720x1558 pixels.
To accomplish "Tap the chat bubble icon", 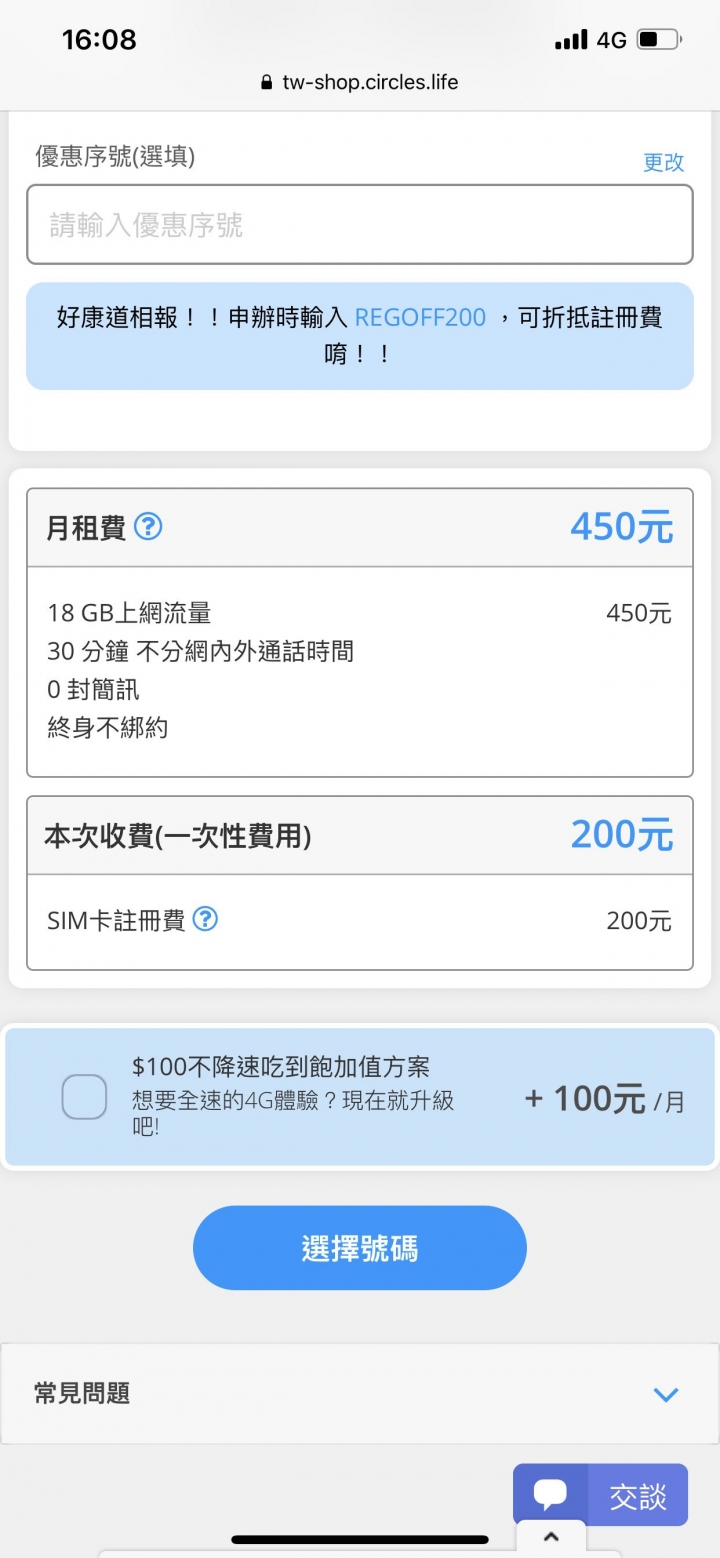I will click(x=550, y=1495).
